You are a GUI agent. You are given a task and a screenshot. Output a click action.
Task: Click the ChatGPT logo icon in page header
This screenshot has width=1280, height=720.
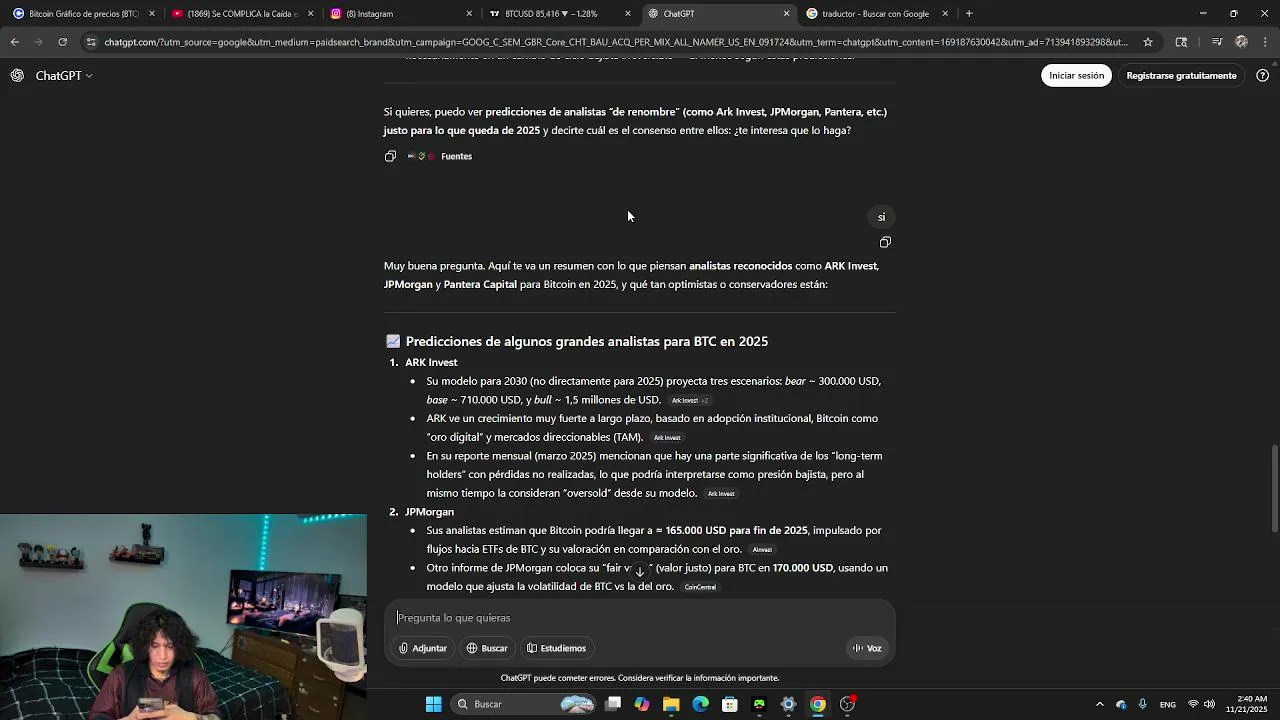coord(17,76)
